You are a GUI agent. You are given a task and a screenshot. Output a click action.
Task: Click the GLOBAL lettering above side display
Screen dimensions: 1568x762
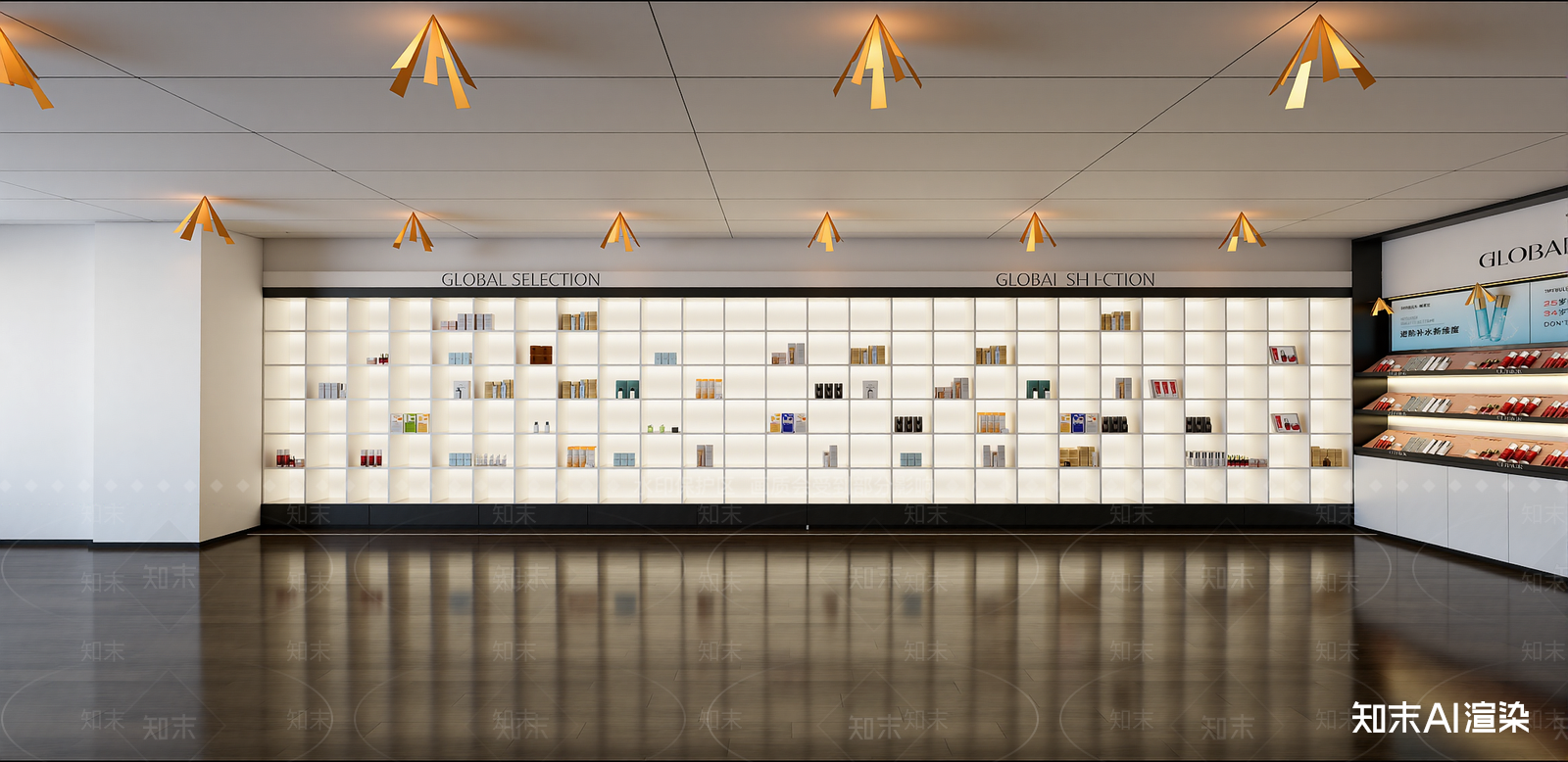coord(1523,254)
